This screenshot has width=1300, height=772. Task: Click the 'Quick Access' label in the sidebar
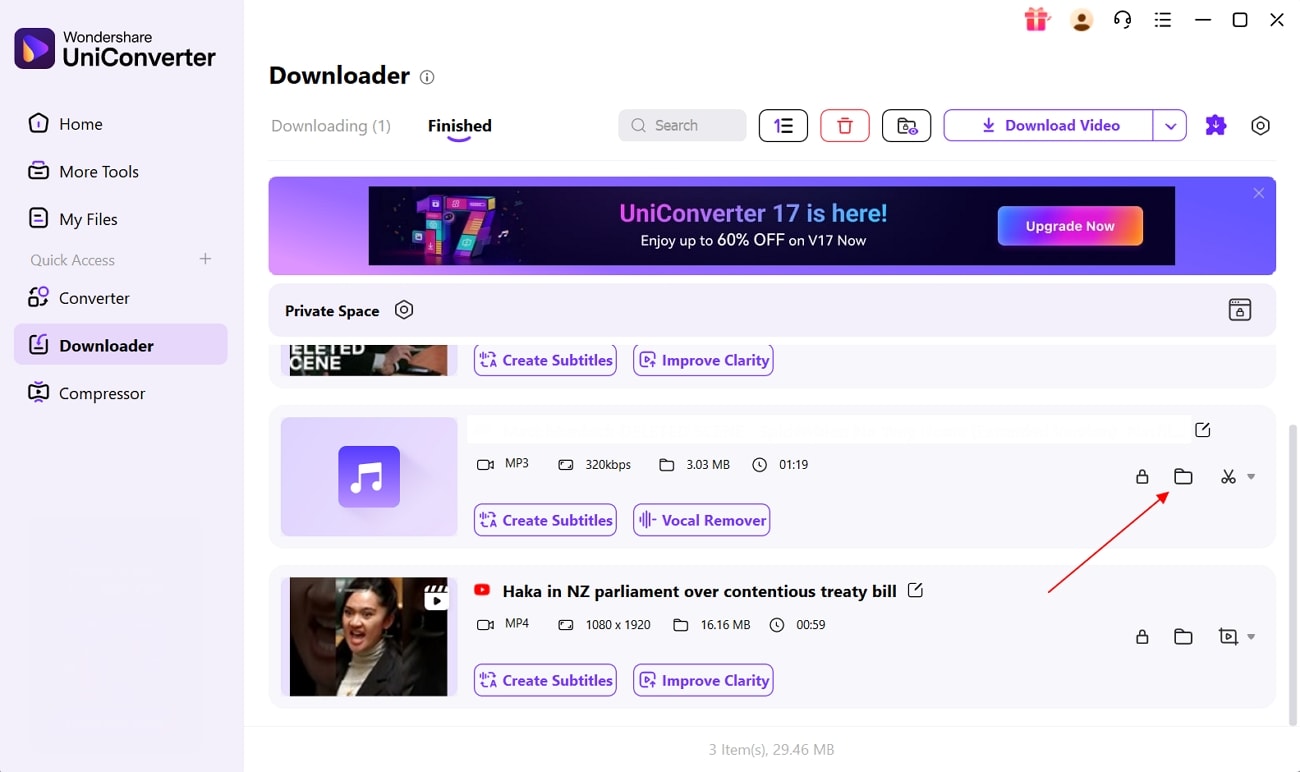click(72, 260)
